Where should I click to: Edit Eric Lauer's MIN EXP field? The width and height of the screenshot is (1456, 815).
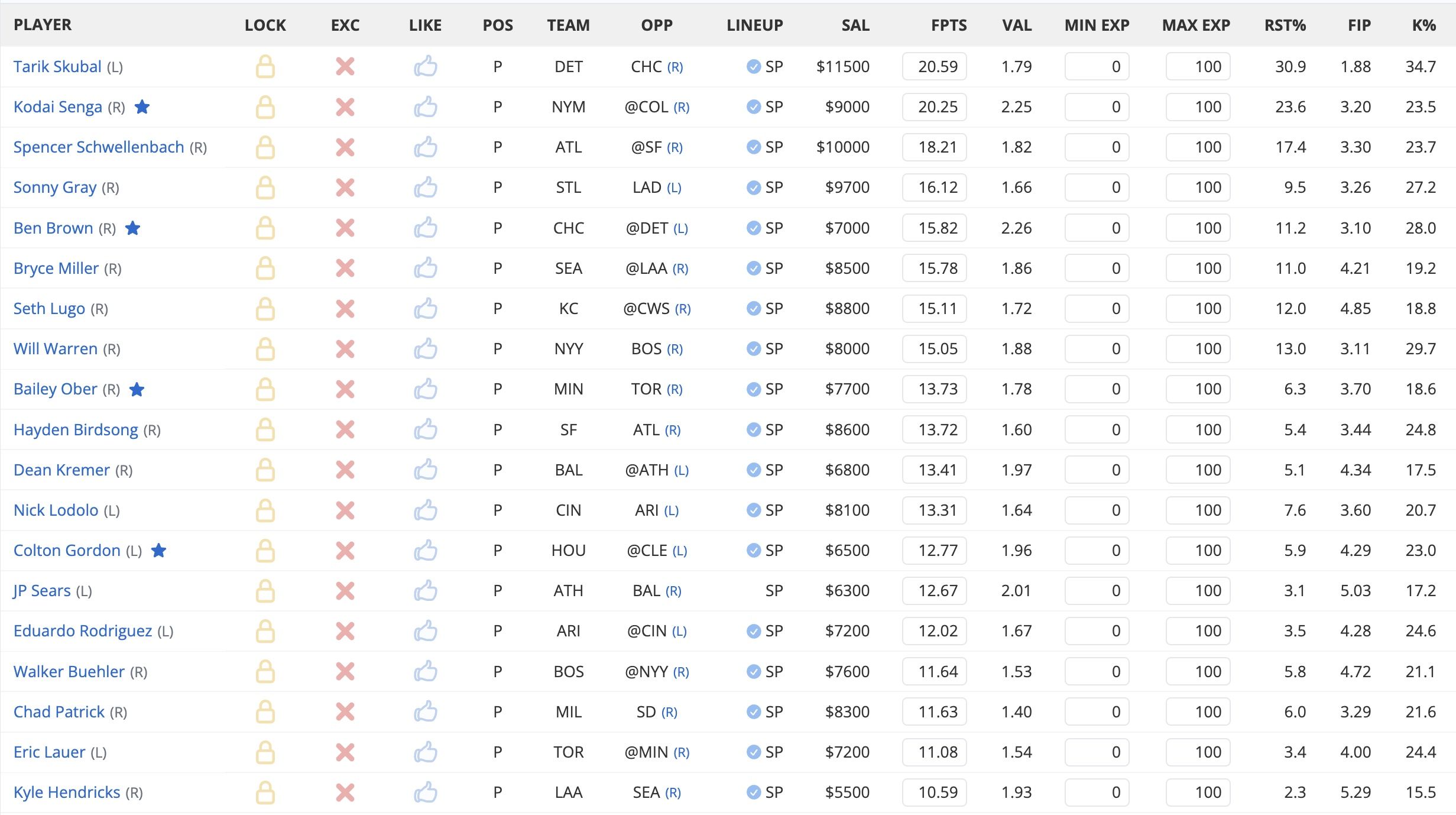pyautogui.click(x=1097, y=752)
